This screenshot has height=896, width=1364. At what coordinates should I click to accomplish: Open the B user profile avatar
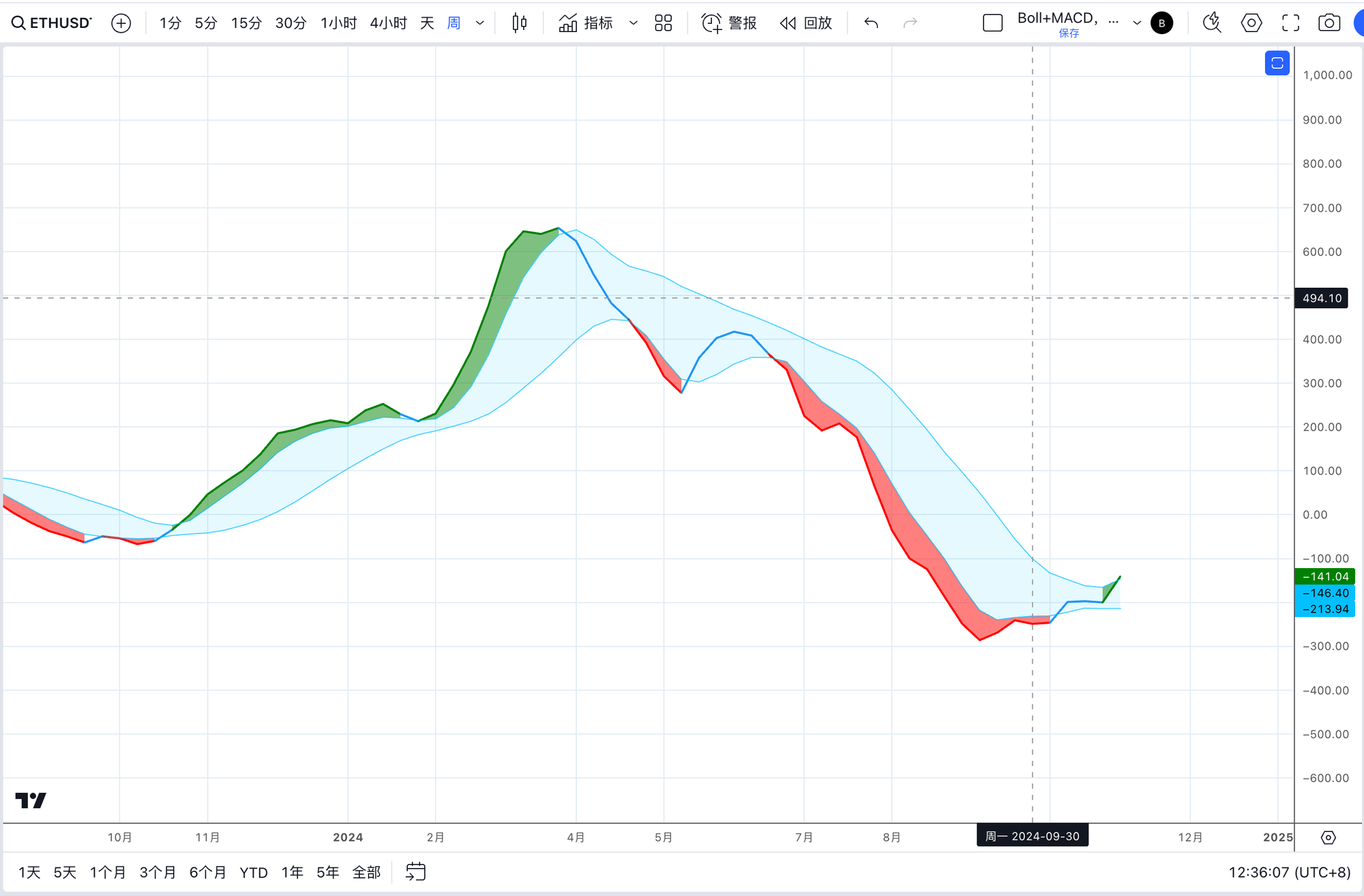pyautogui.click(x=1162, y=23)
